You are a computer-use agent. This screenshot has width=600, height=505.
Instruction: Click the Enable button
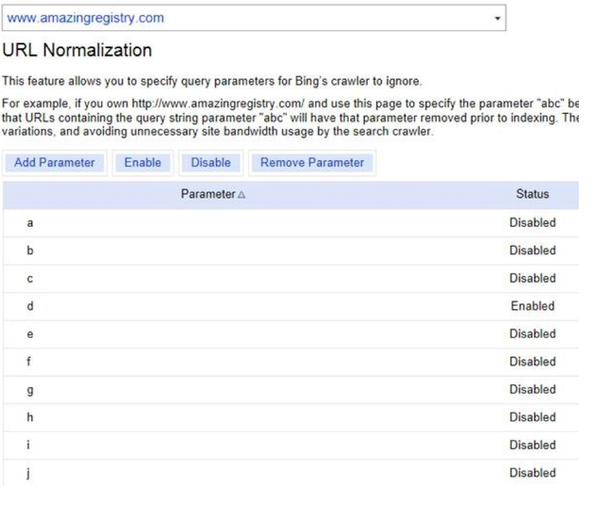pos(143,163)
